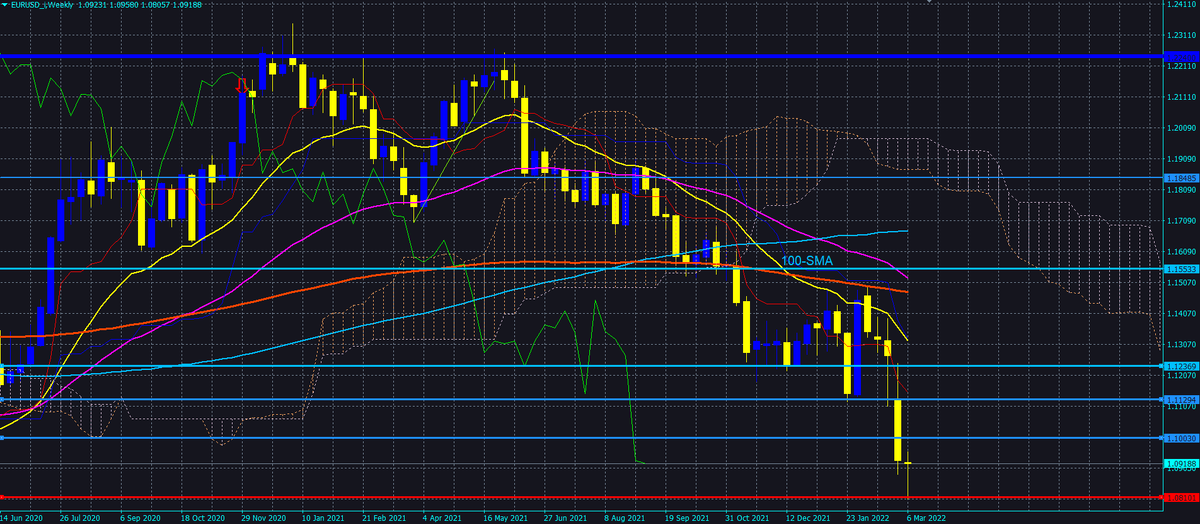This screenshot has width=1200, height=524.
Task: Click the 1.15533 price level label
Action: [1181, 269]
